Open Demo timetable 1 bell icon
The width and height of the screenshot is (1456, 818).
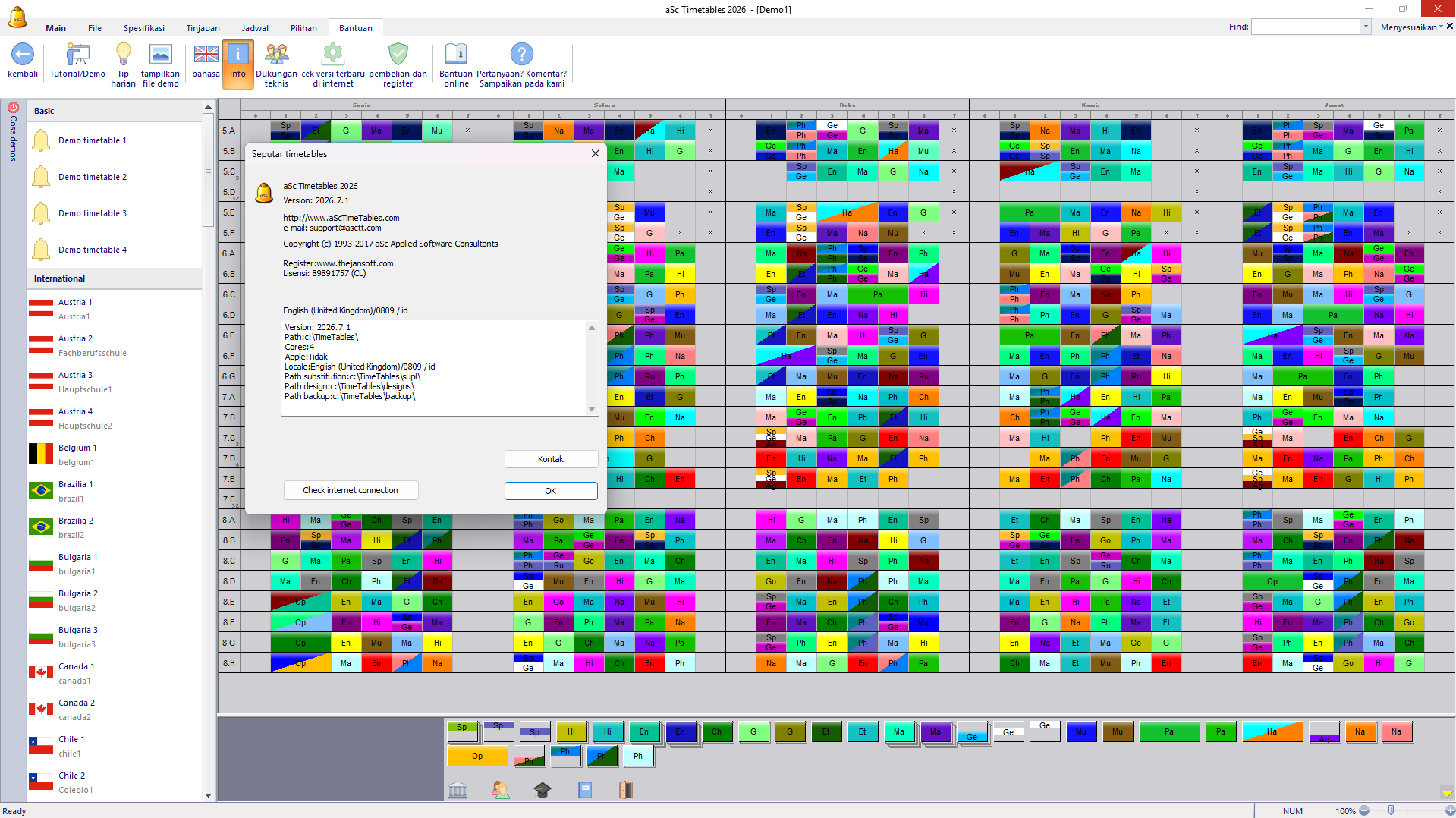[x=41, y=140]
